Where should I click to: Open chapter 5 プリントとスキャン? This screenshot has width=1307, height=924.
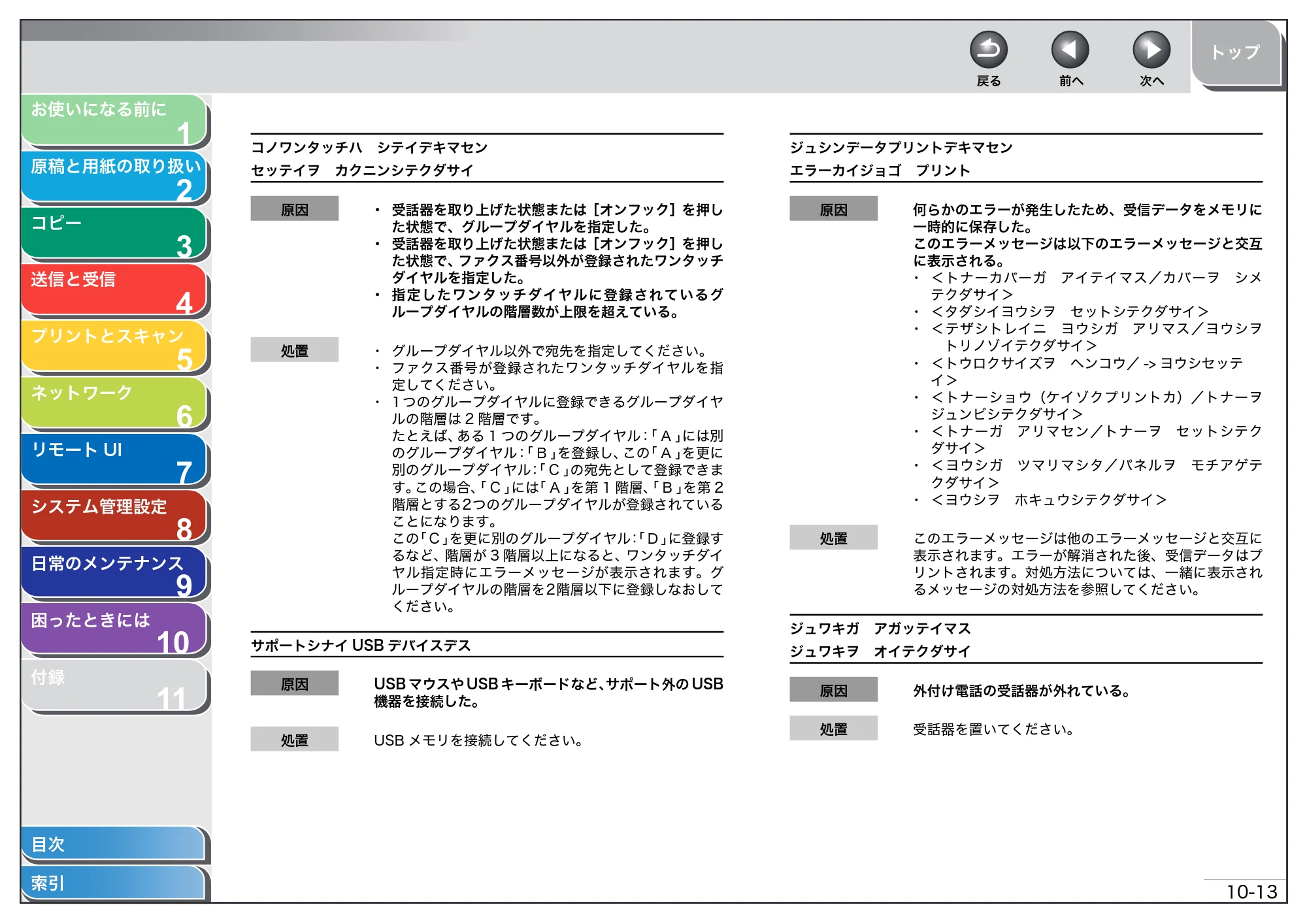click(114, 346)
